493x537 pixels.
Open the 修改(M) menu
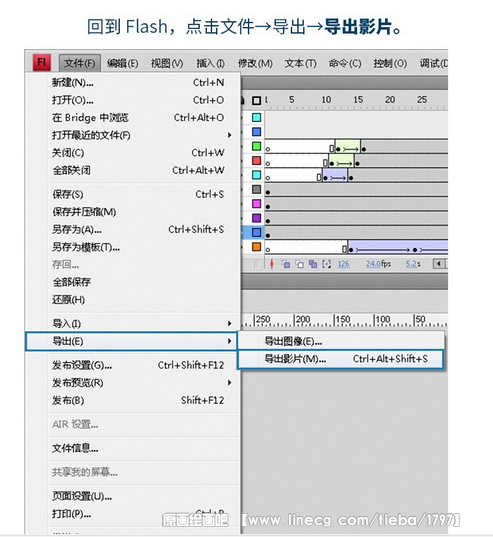point(255,63)
